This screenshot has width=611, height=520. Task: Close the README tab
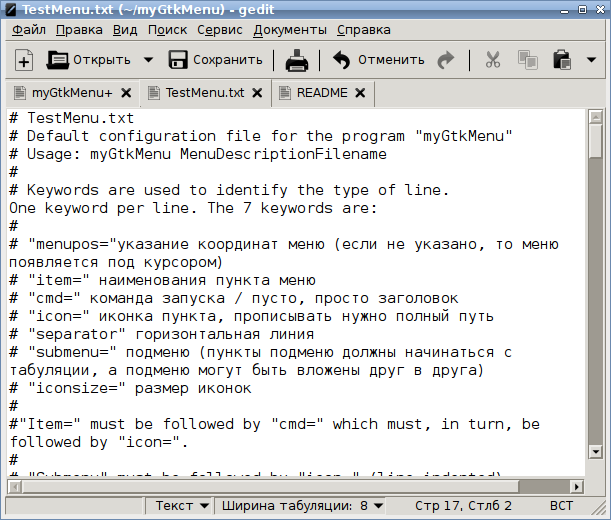point(360,93)
